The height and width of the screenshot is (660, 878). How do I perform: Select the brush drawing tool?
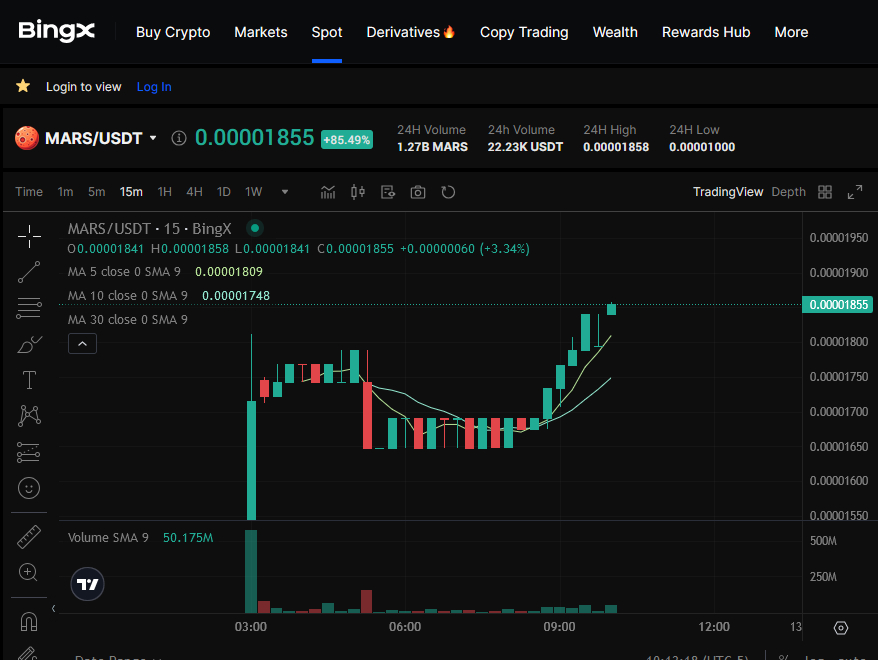(x=29, y=344)
